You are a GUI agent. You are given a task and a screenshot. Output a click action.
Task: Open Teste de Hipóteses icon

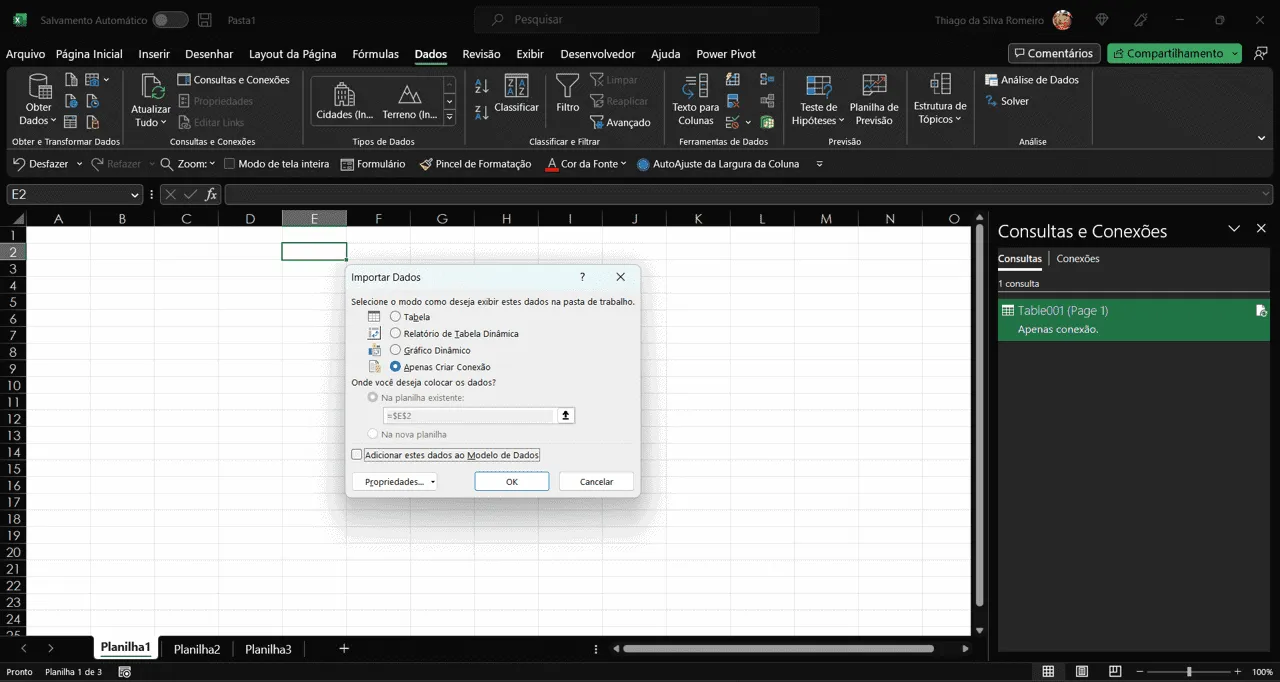818,87
